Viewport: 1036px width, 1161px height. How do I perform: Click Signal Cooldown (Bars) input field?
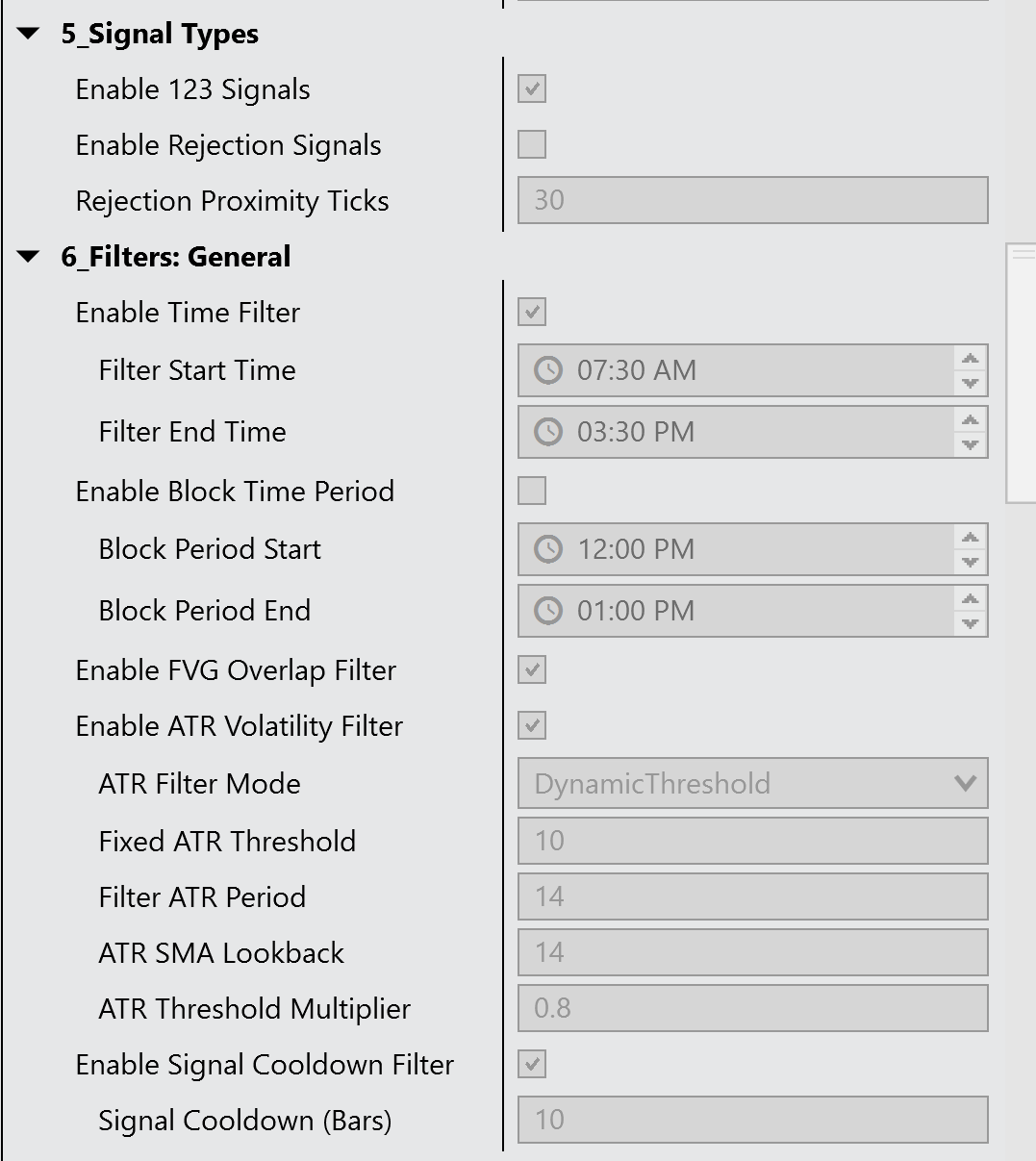pos(752,1121)
